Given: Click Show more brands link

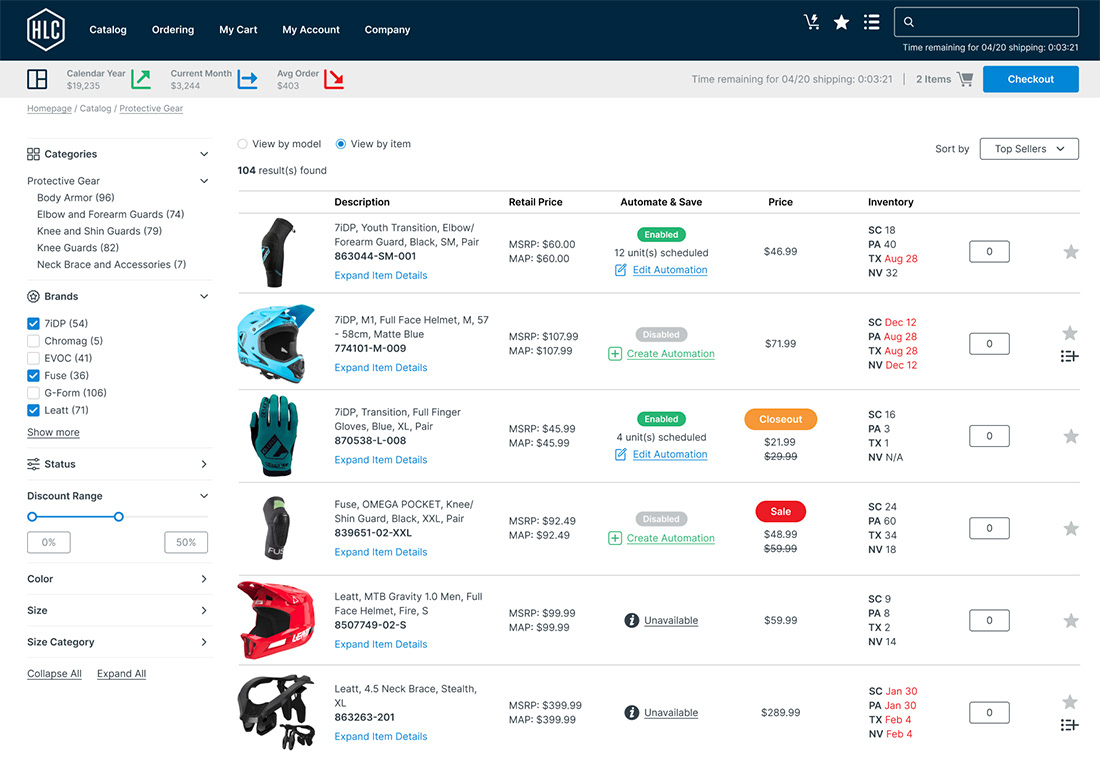Looking at the screenshot, I should click(x=53, y=432).
